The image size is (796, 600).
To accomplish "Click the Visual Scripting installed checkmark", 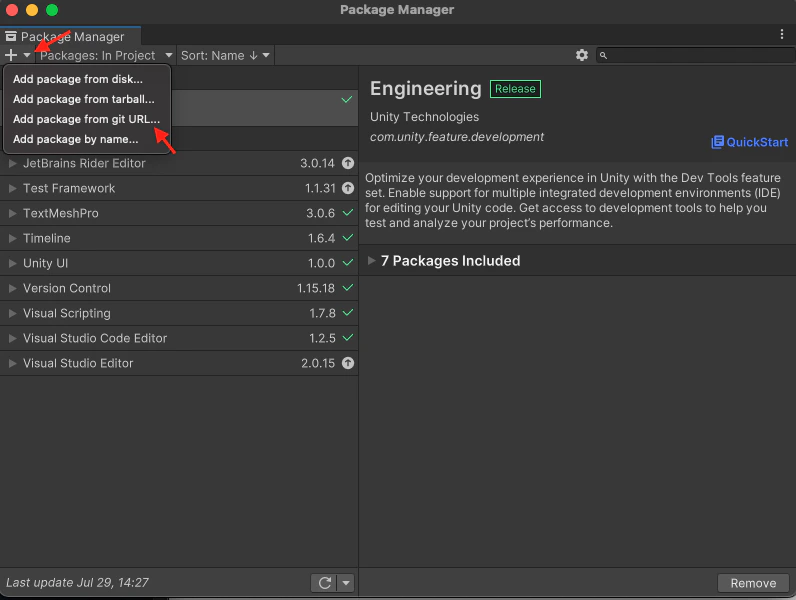I will 348,313.
